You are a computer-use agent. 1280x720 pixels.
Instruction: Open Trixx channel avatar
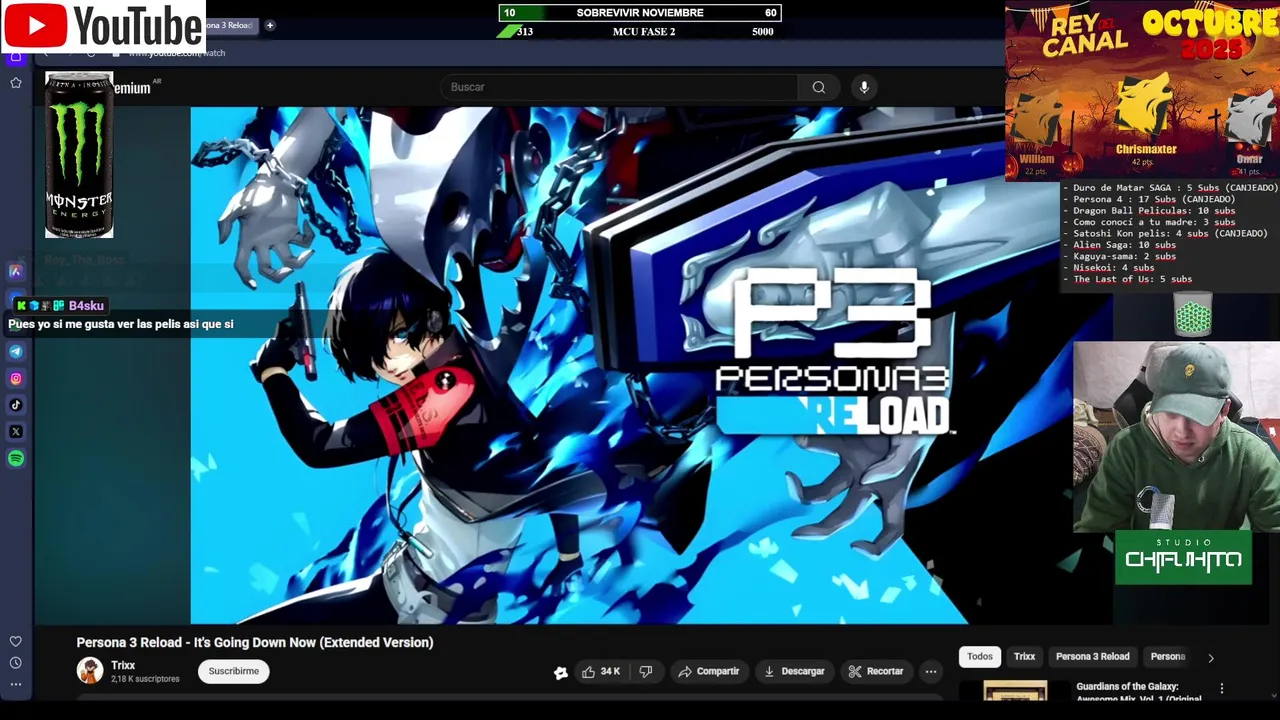pos(90,671)
